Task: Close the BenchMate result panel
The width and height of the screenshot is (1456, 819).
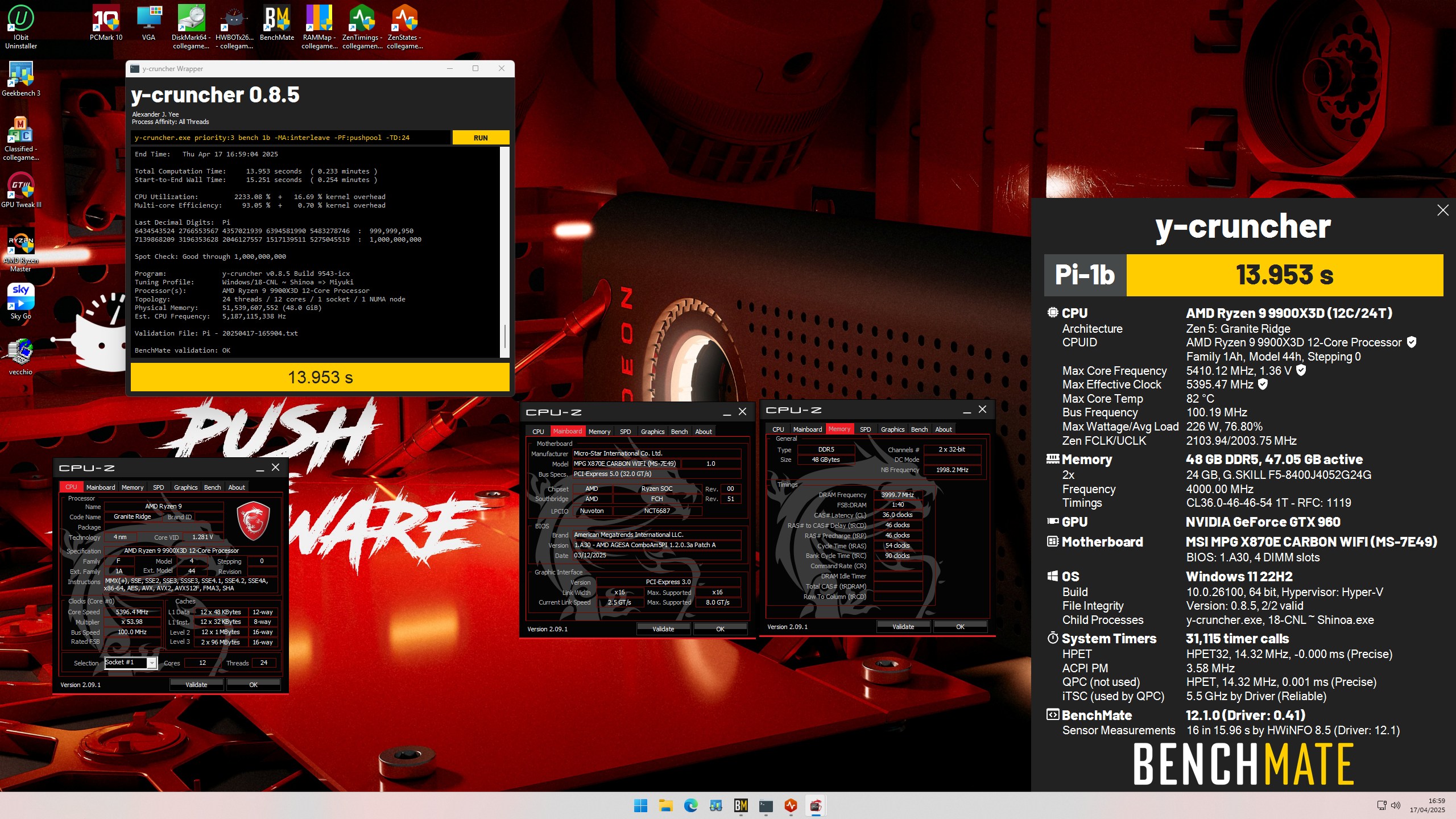Action: tap(1443, 210)
